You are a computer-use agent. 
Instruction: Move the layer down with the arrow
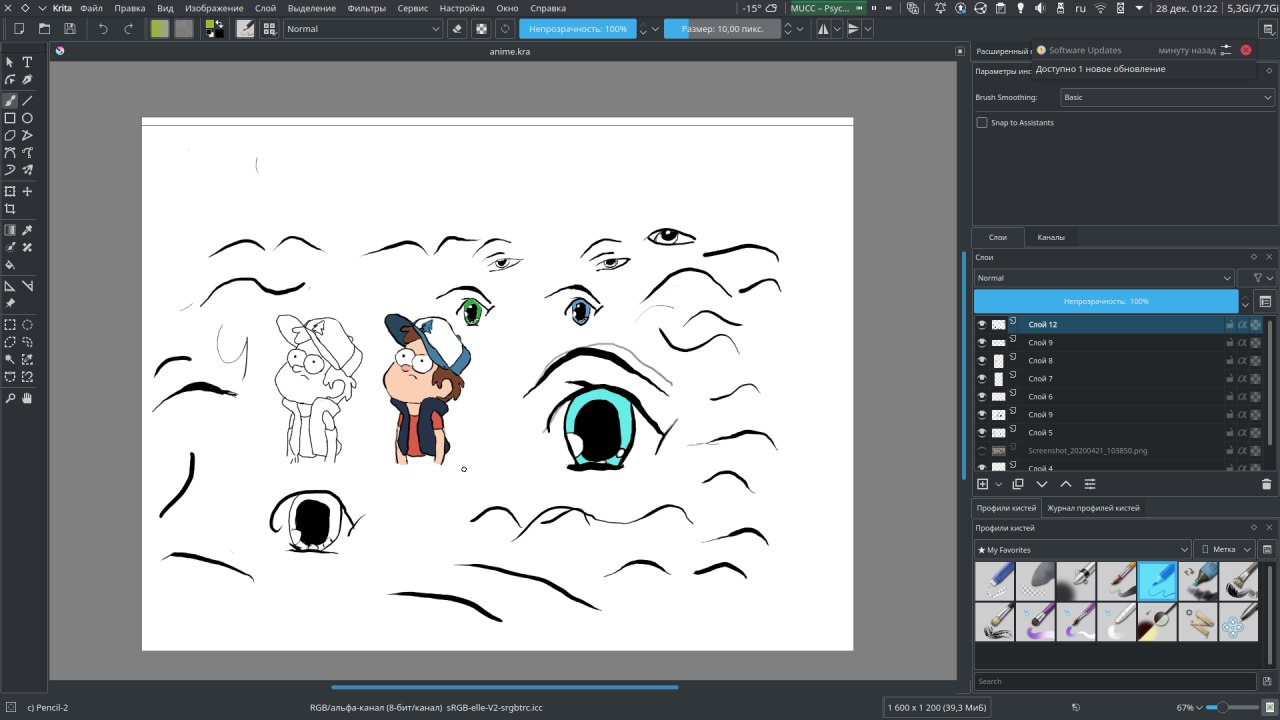[1041, 484]
